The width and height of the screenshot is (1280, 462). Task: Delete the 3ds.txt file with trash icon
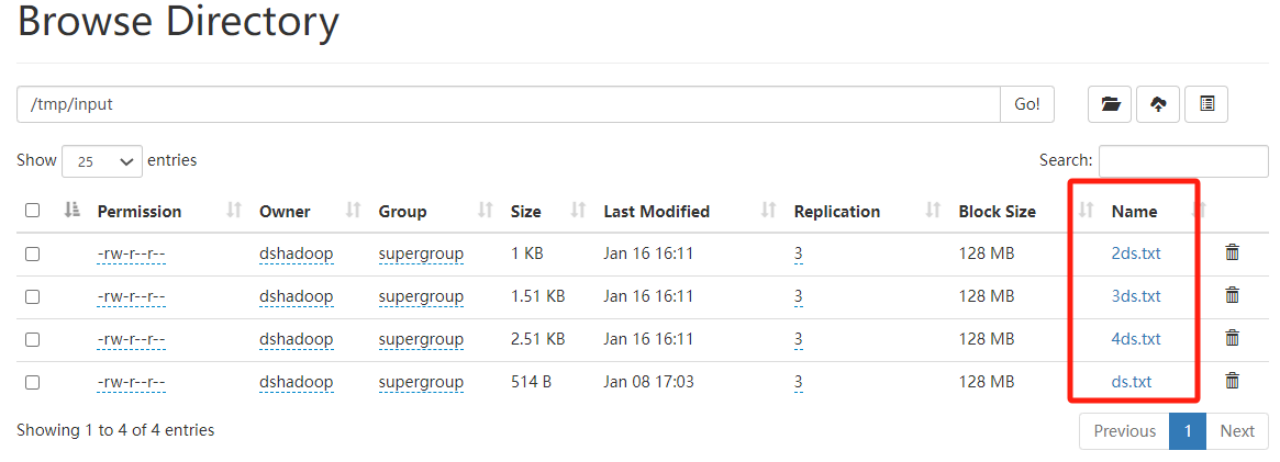click(1232, 295)
